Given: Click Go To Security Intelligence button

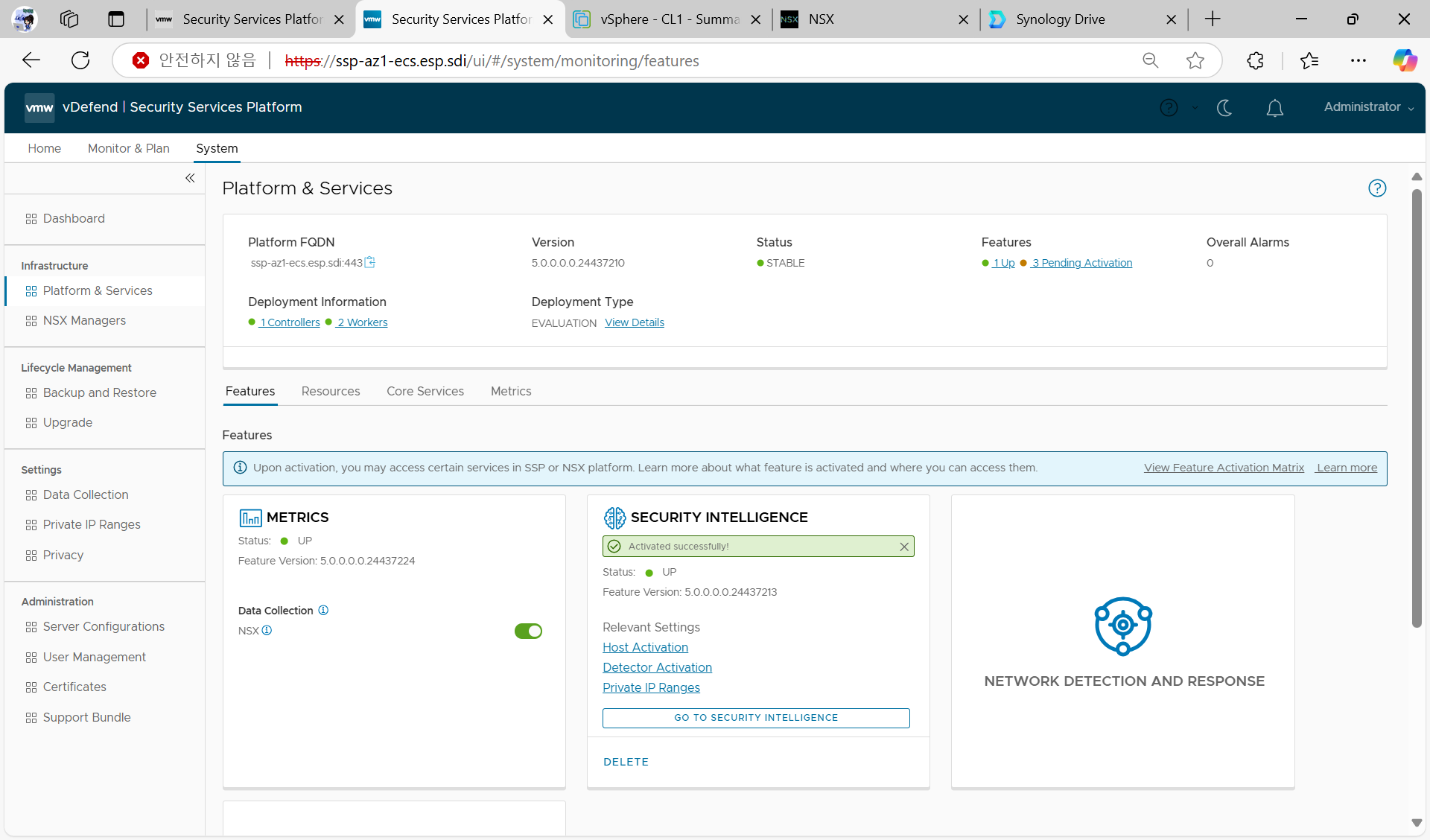Looking at the screenshot, I should tap(756, 718).
